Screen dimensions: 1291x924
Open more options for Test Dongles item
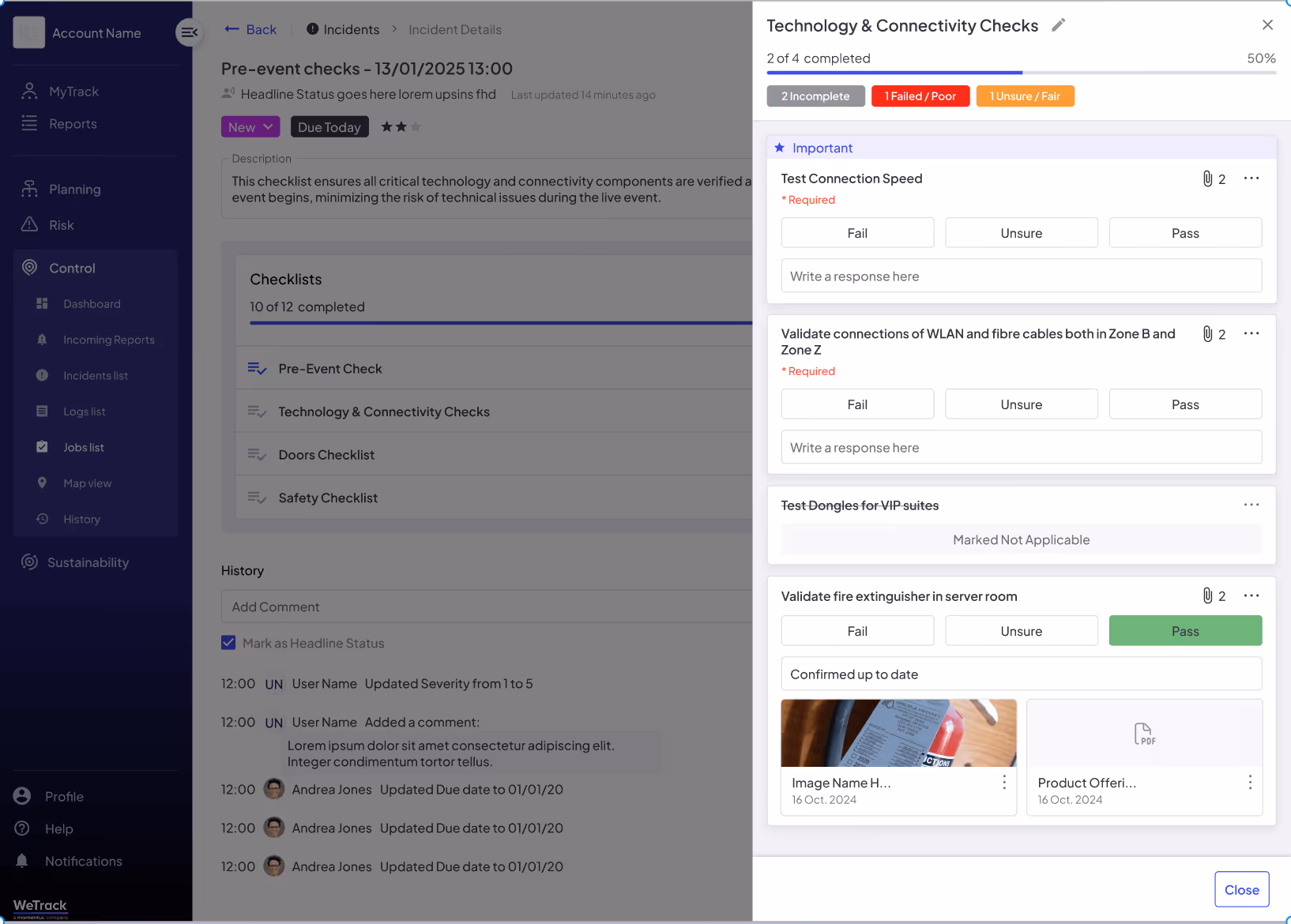pos(1251,505)
